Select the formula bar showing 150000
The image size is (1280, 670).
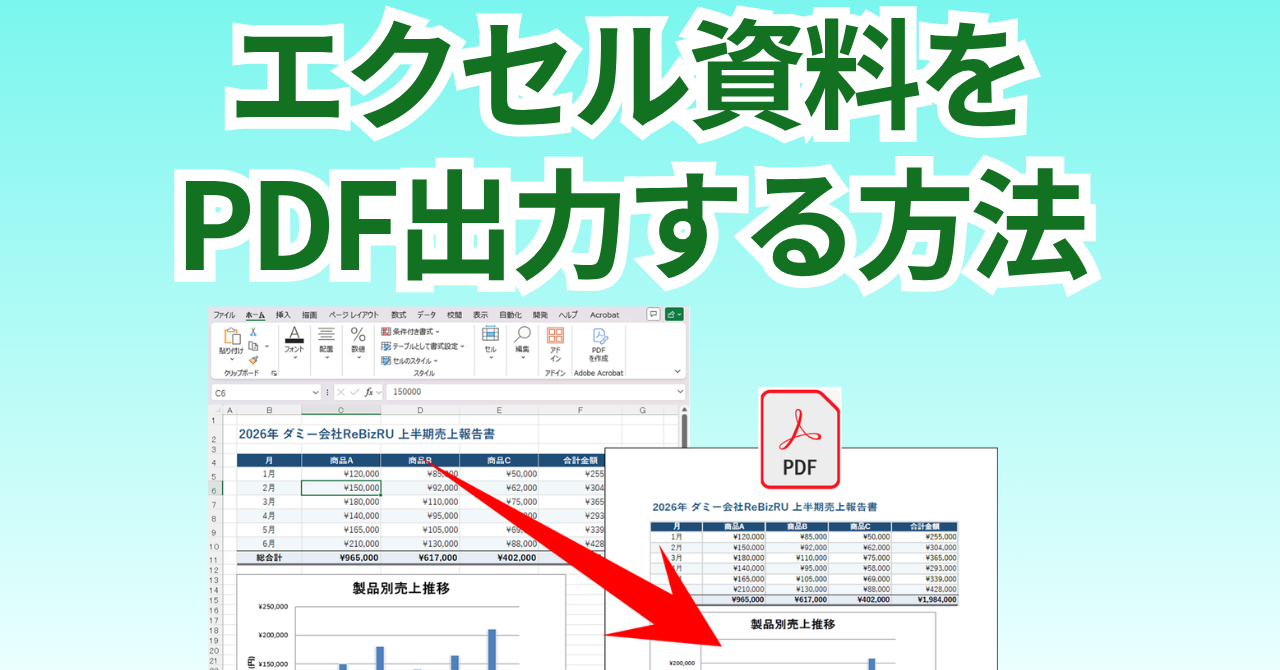[x=535, y=392]
